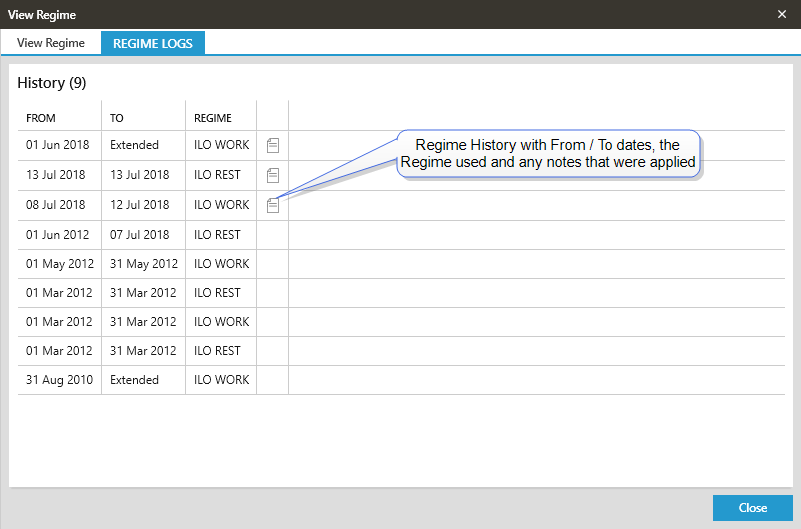
Task: Open the note icon for 13 Jul 2018 row
Action: (273, 176)
